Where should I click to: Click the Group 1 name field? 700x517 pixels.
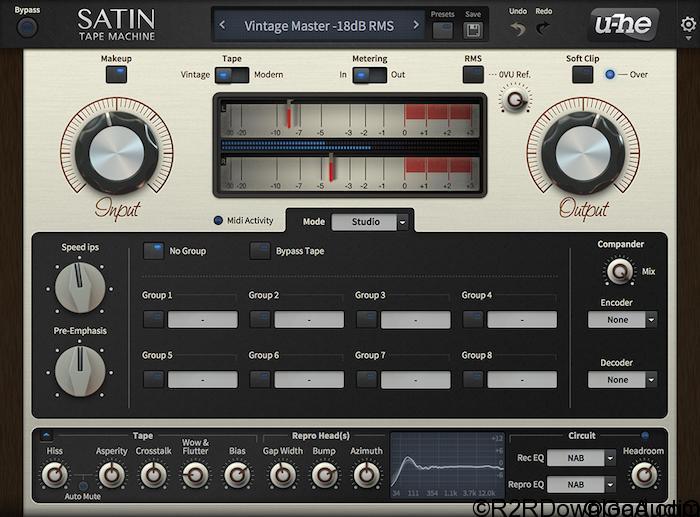tap(203, 320)
